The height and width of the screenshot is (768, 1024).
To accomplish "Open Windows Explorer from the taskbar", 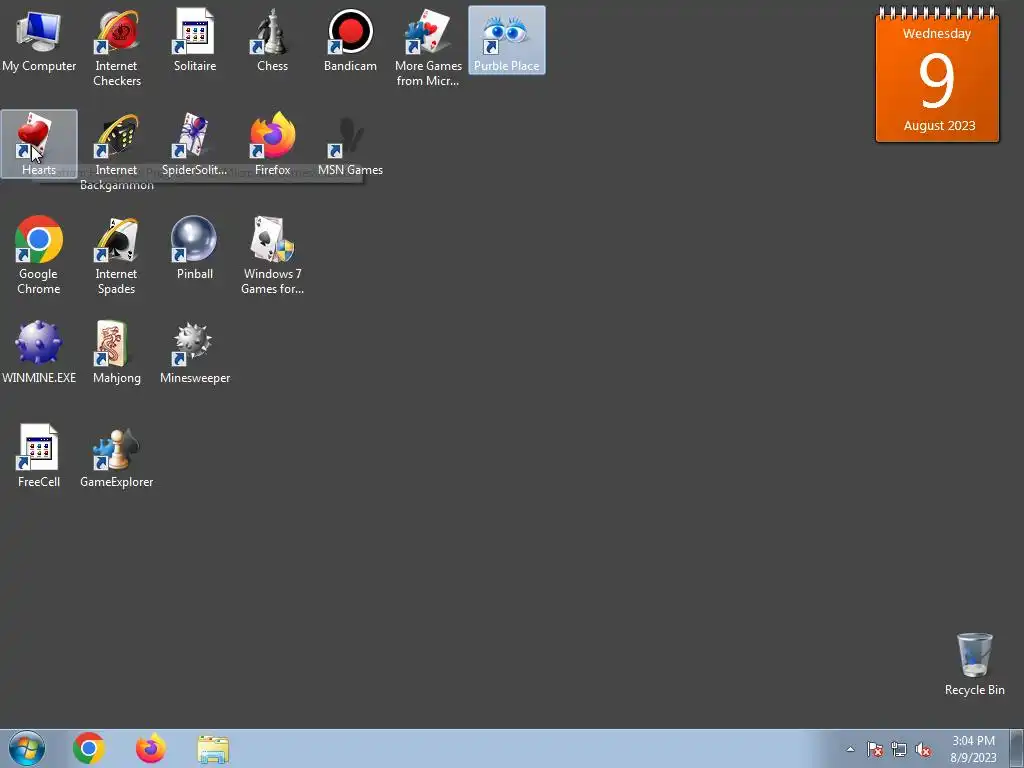I will click(x=213, y=749).
